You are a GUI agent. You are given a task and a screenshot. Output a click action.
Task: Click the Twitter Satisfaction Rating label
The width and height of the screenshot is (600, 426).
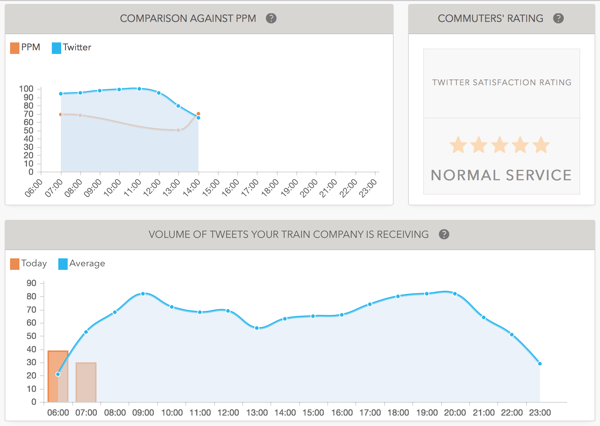tap(501, 83)
